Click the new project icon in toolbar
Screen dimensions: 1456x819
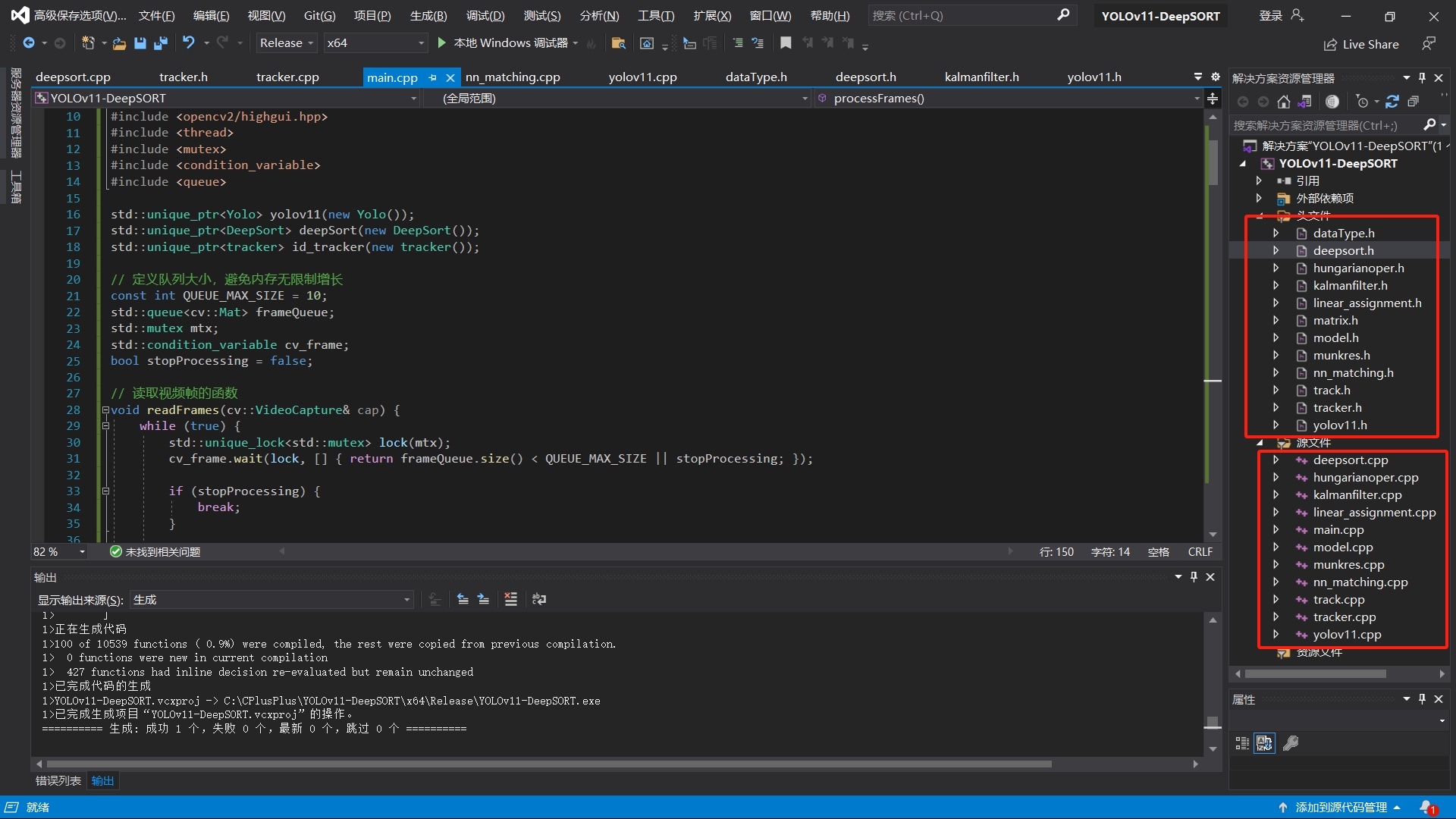pyautogui.click(x=88, y=43)
